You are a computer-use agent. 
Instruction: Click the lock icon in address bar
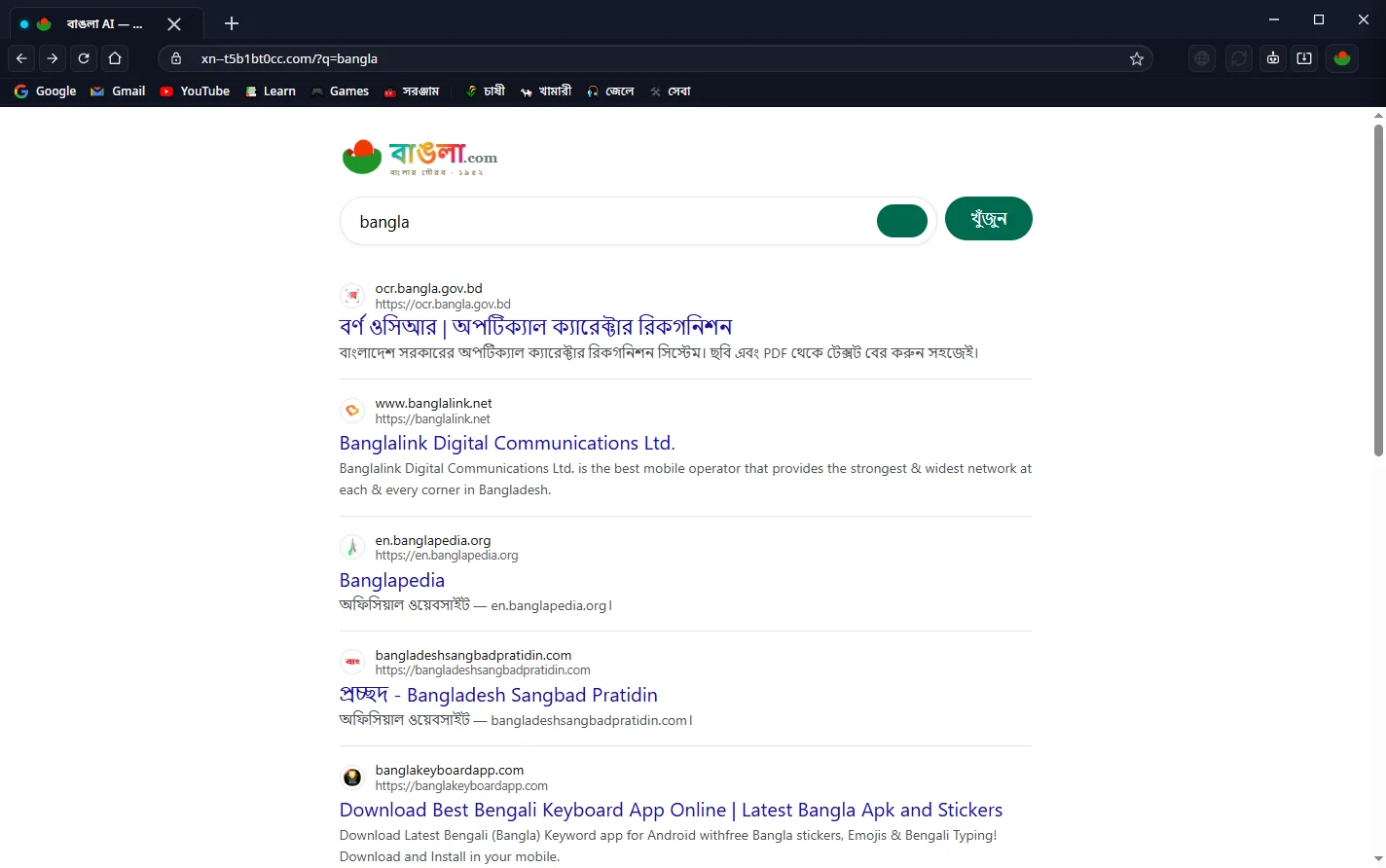click(176, 58)
